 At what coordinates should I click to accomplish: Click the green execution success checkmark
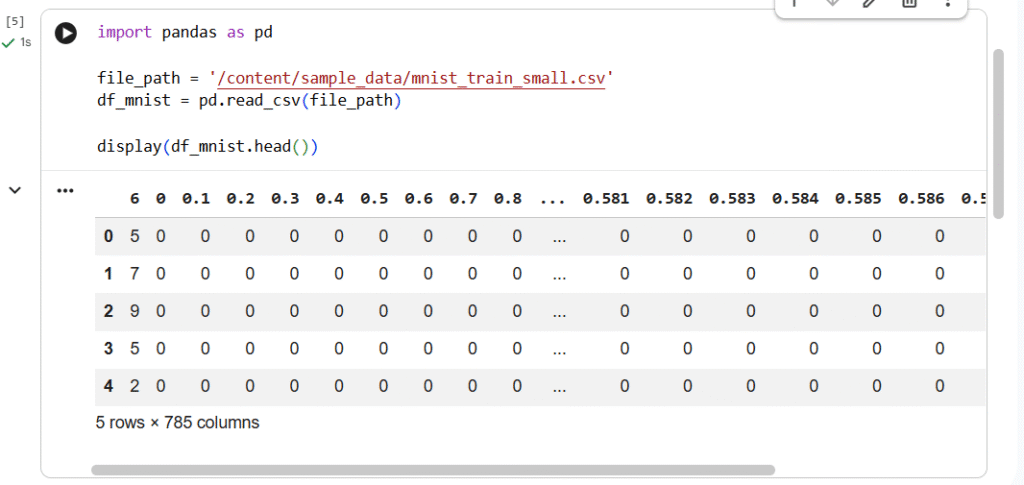click(8, 43)
